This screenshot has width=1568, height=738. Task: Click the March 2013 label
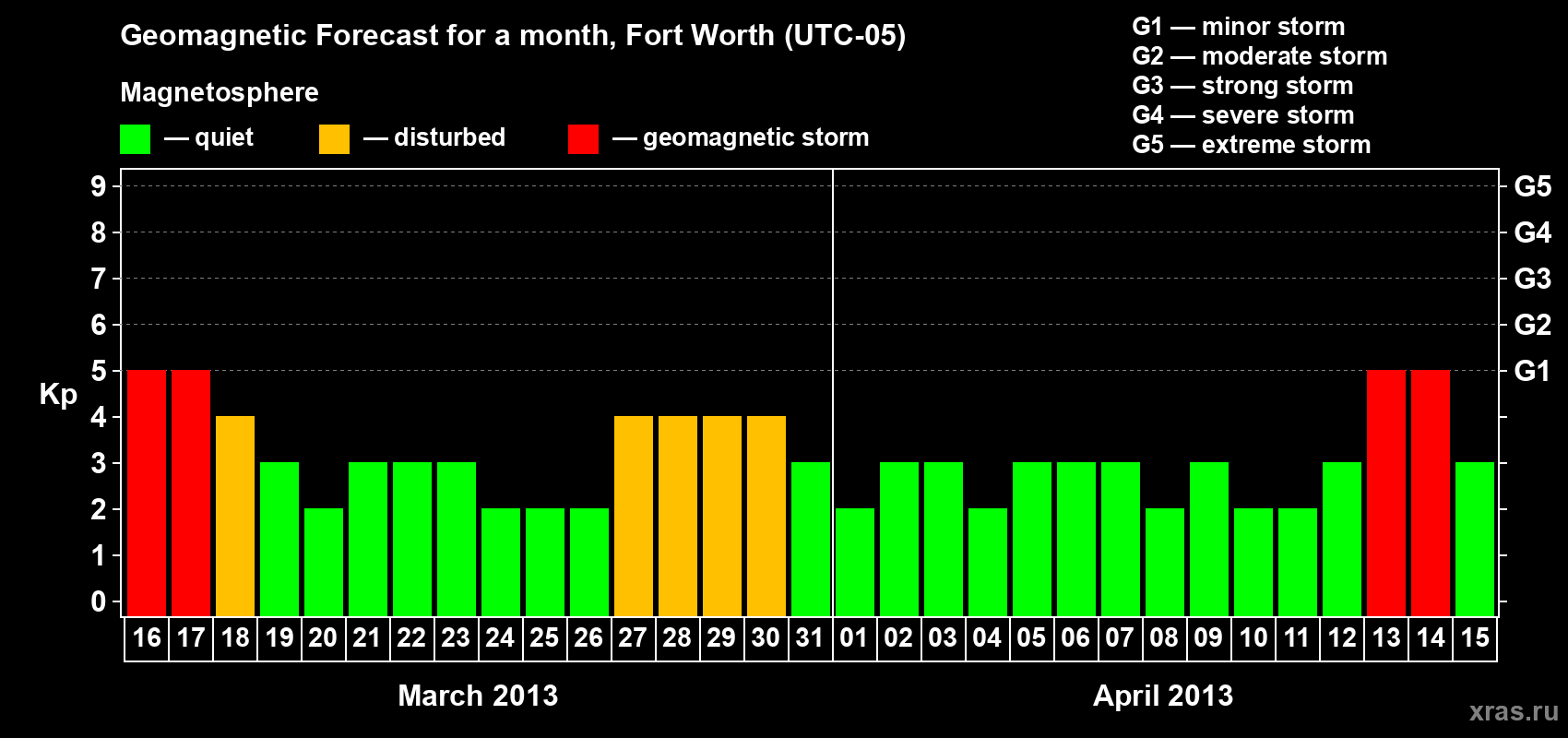point(478,696)
